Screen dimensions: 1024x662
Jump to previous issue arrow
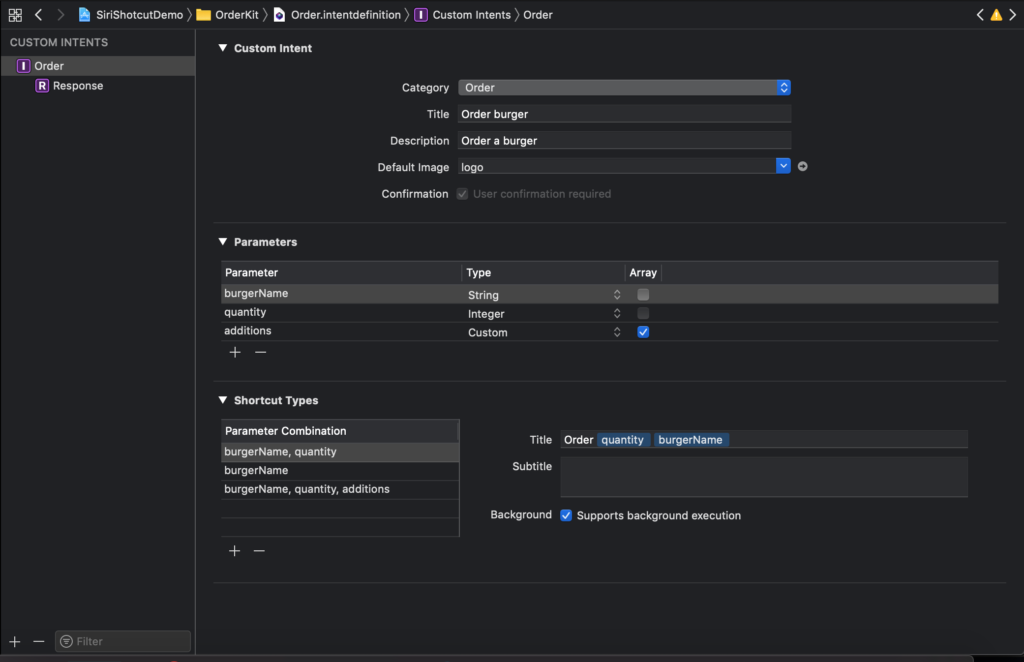(x=980, y=14)
